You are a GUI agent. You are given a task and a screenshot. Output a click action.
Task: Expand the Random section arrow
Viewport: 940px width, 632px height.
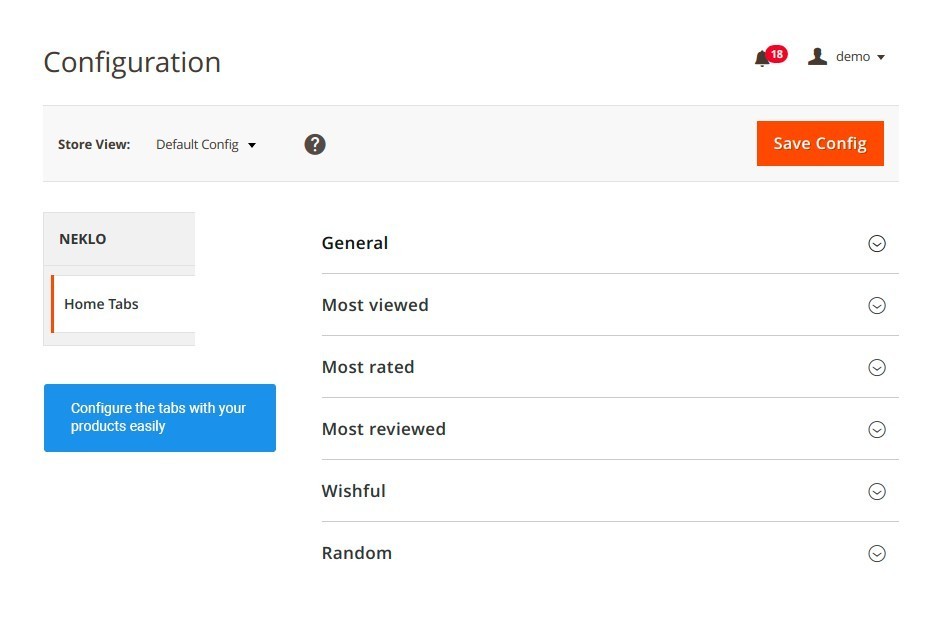pyautogui.click(x=877, y=553)
